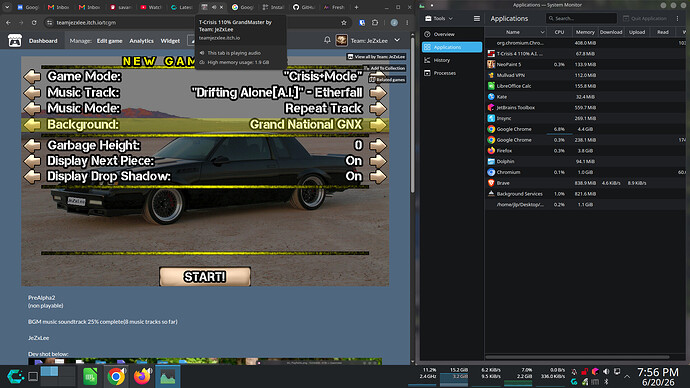Select Applications in System Monitor sidebar
This screenshot has width=690, height=388.
coord(452,47)
